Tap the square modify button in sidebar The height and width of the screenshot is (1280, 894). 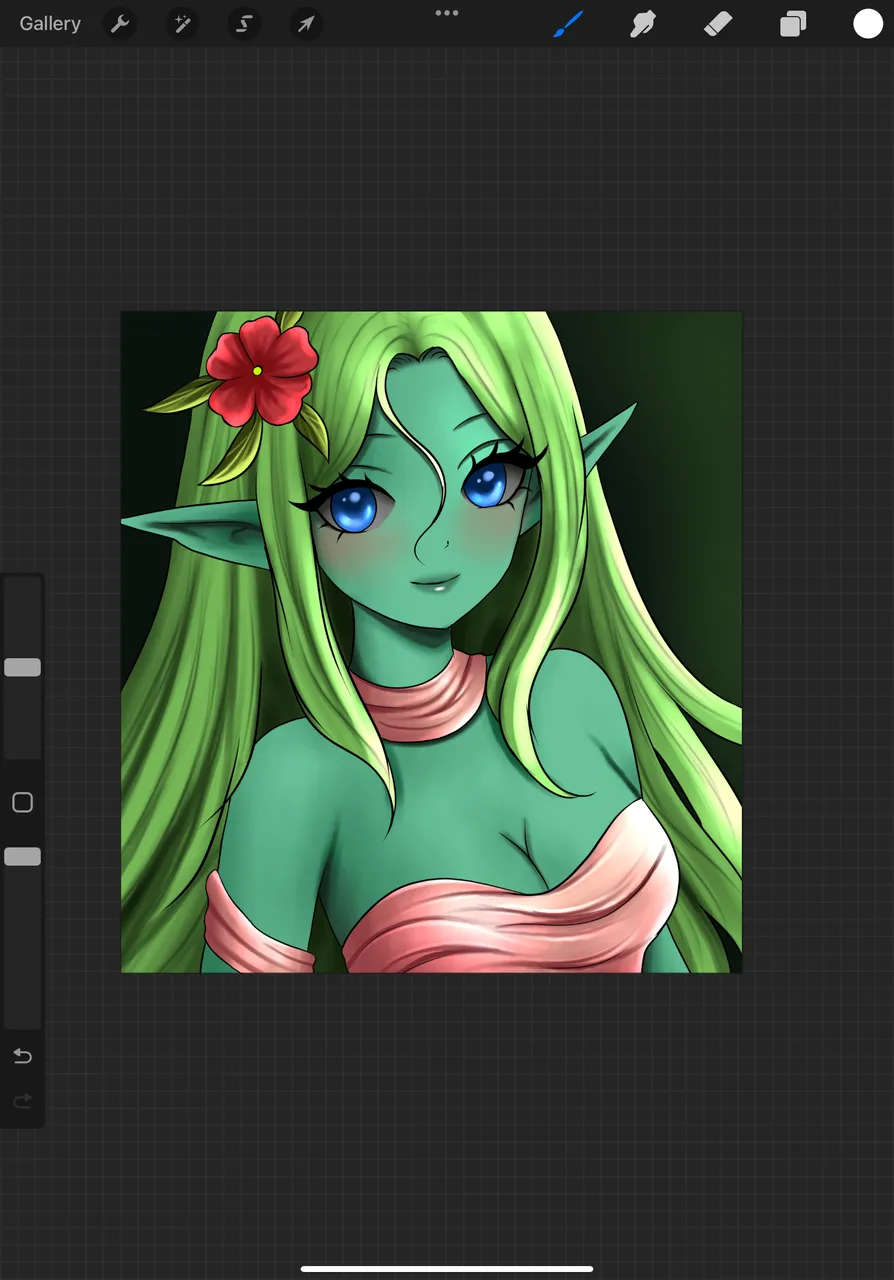pyautogui.click(x=22, y=802)
